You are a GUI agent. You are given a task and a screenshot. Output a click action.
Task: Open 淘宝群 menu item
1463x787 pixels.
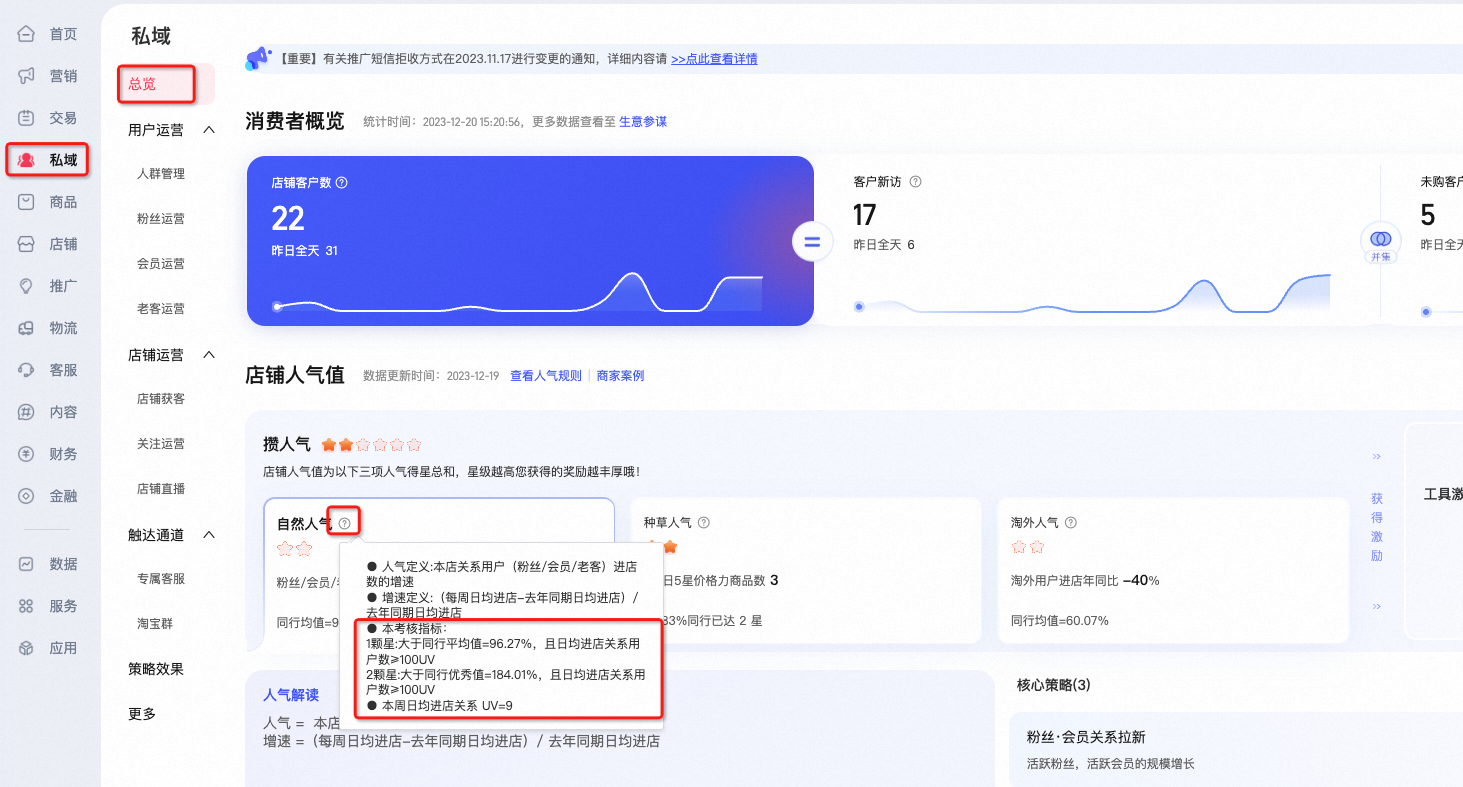155,624
